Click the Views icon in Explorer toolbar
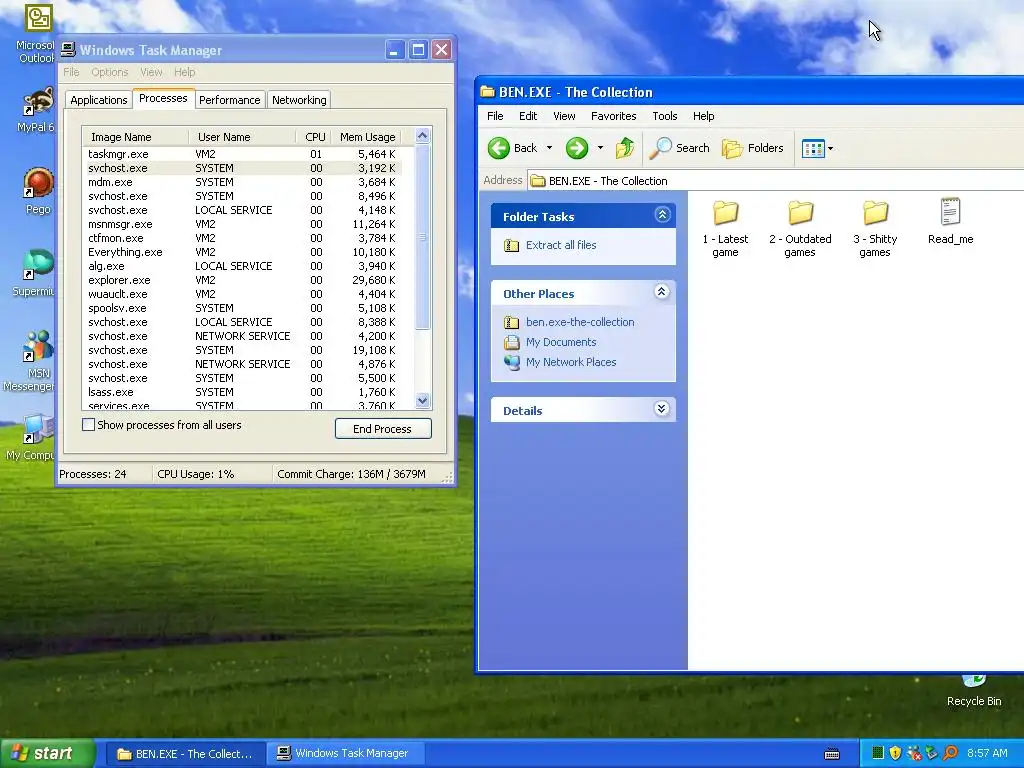The image size is (1024, 768). tap(813, 148)
